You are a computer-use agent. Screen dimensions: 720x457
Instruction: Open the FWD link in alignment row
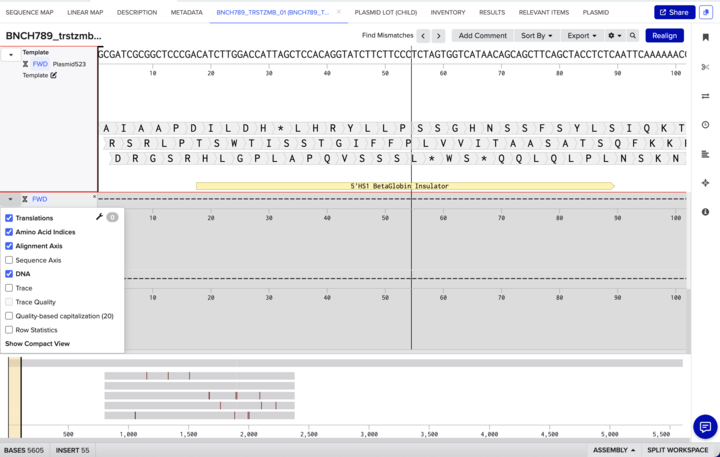(39, 199)
